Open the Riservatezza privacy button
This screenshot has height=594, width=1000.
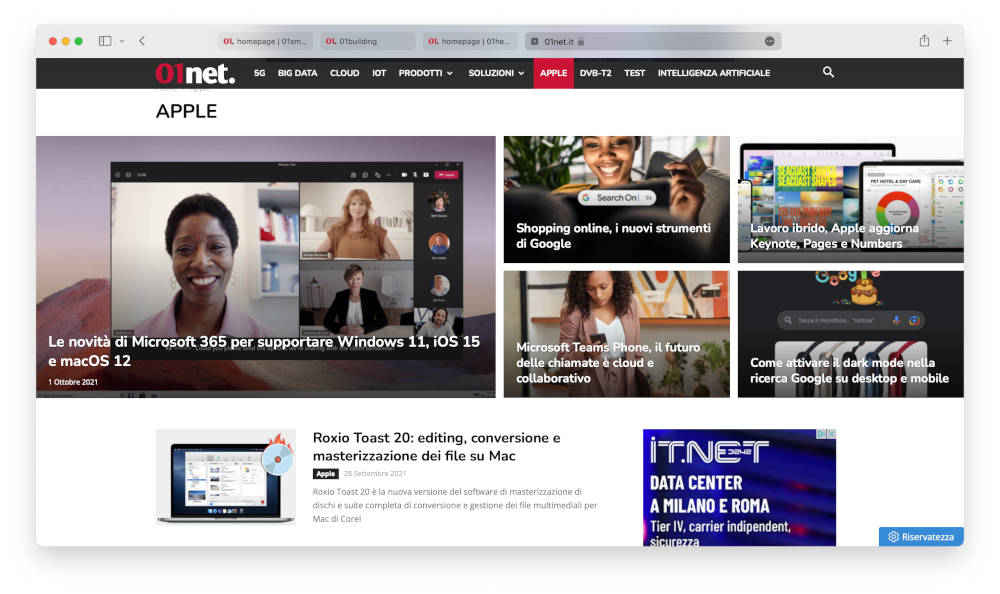coord(921,537)
